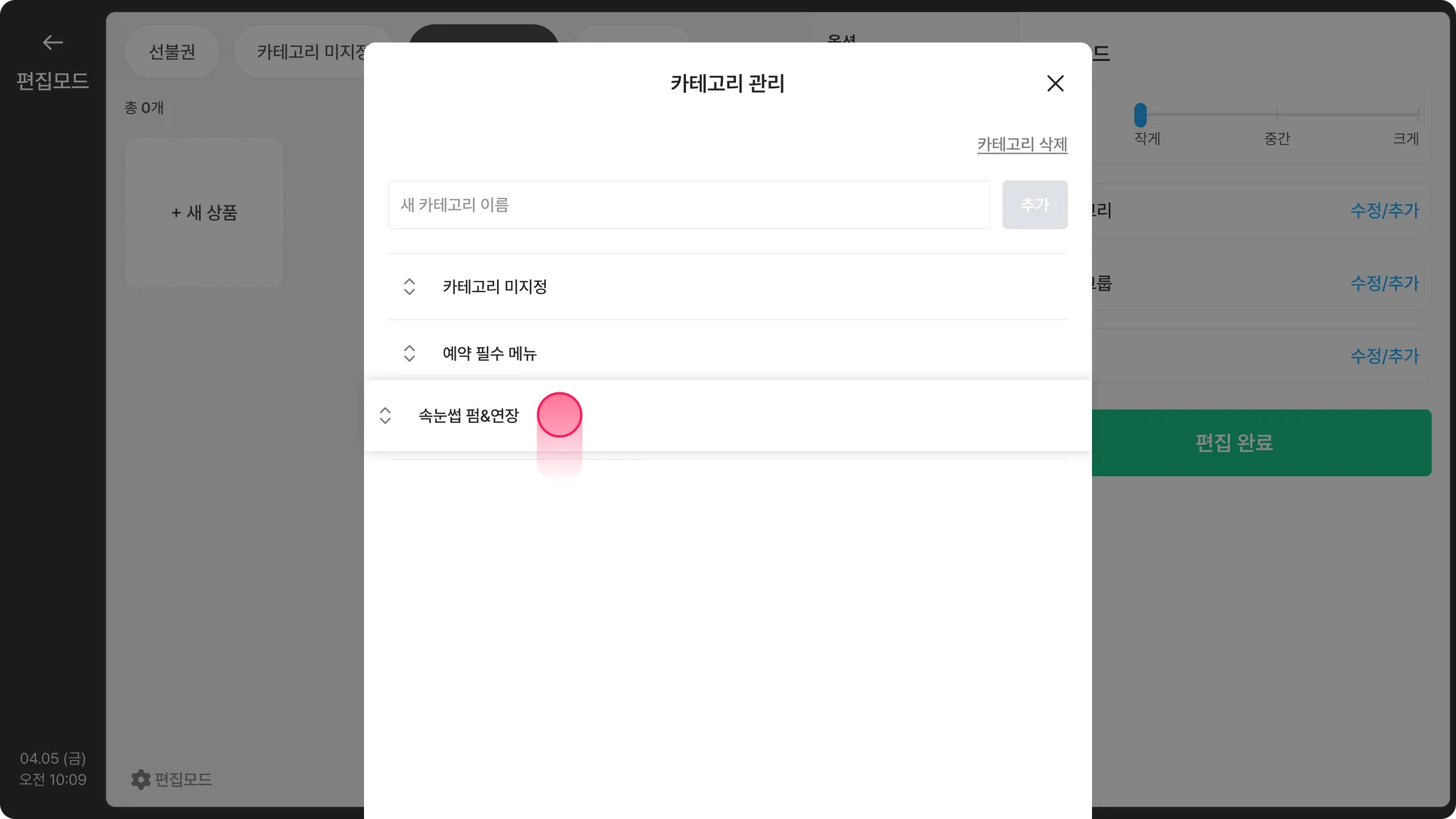Select the 속눈썹 펌&연장 row
This screenshot has height=819, width=1456.
click(x=727, y=415)
